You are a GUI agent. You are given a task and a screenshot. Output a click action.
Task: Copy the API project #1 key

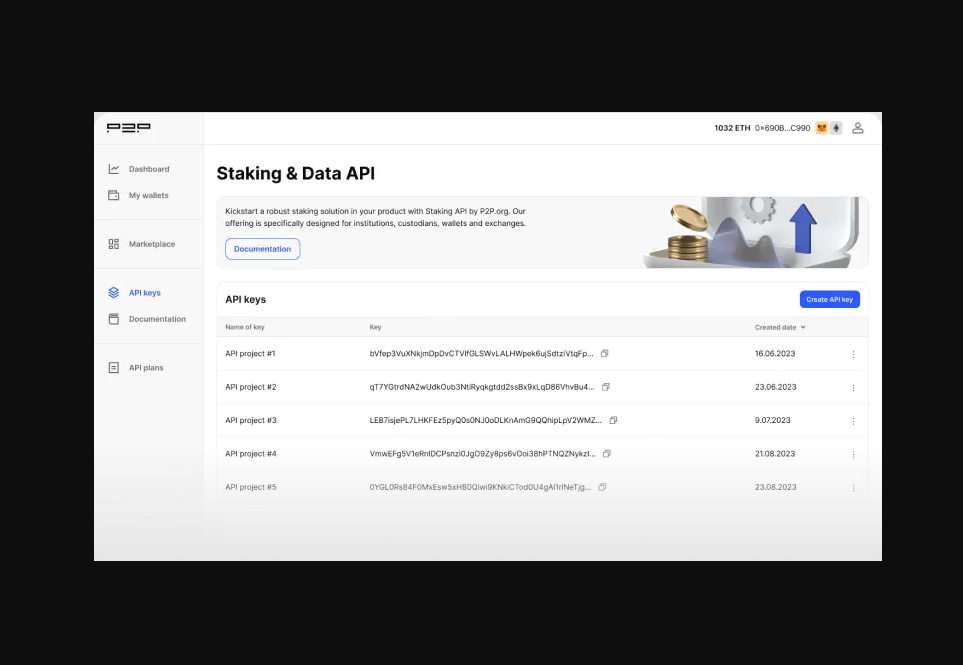pyautogui.click(x=604, y=354)
